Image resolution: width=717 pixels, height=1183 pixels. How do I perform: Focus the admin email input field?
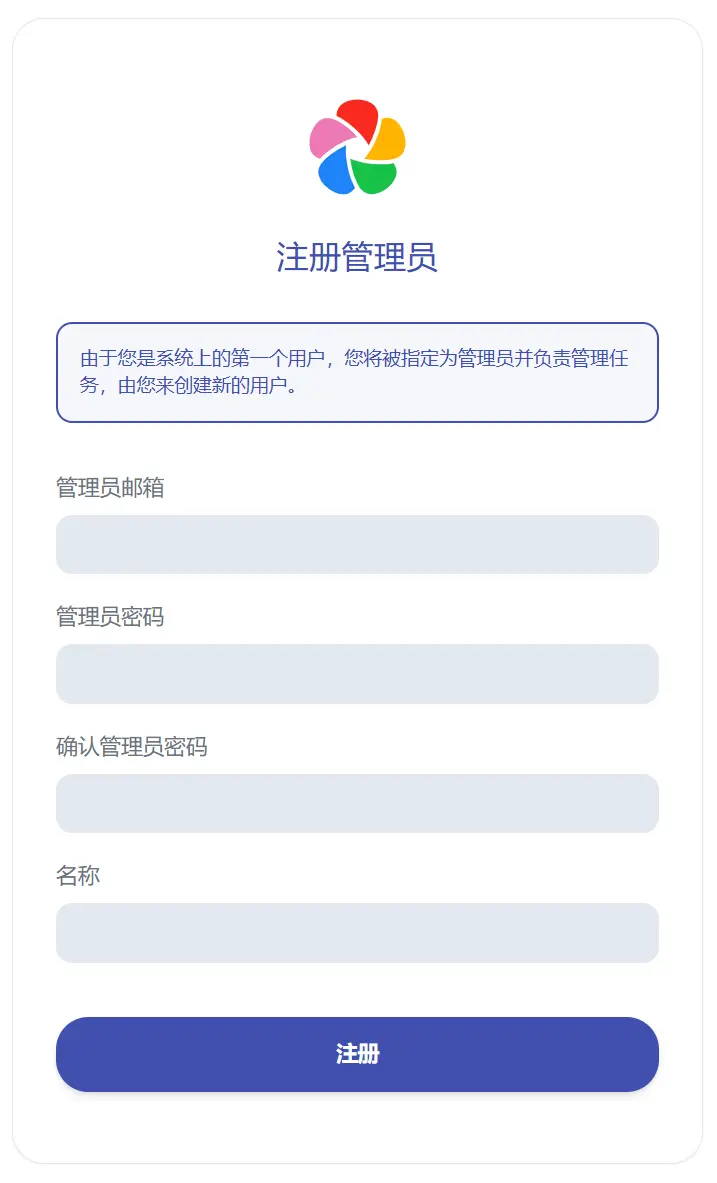tap(357, 545)
